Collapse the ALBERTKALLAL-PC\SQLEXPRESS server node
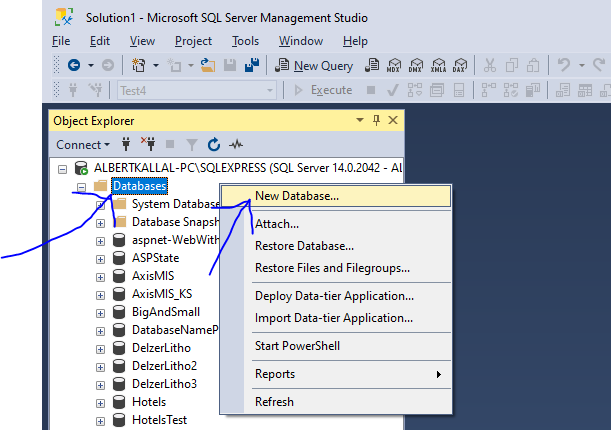 click(62, 169)
